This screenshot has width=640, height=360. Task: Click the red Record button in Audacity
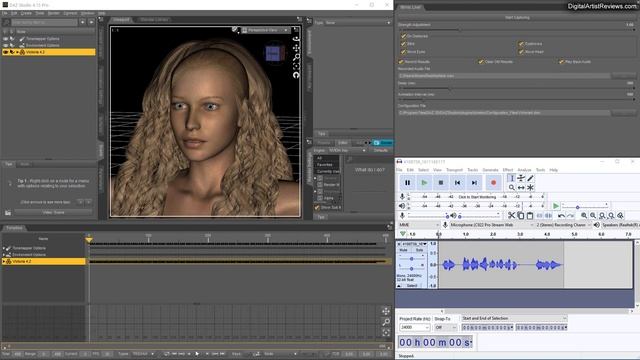(493, 183)
